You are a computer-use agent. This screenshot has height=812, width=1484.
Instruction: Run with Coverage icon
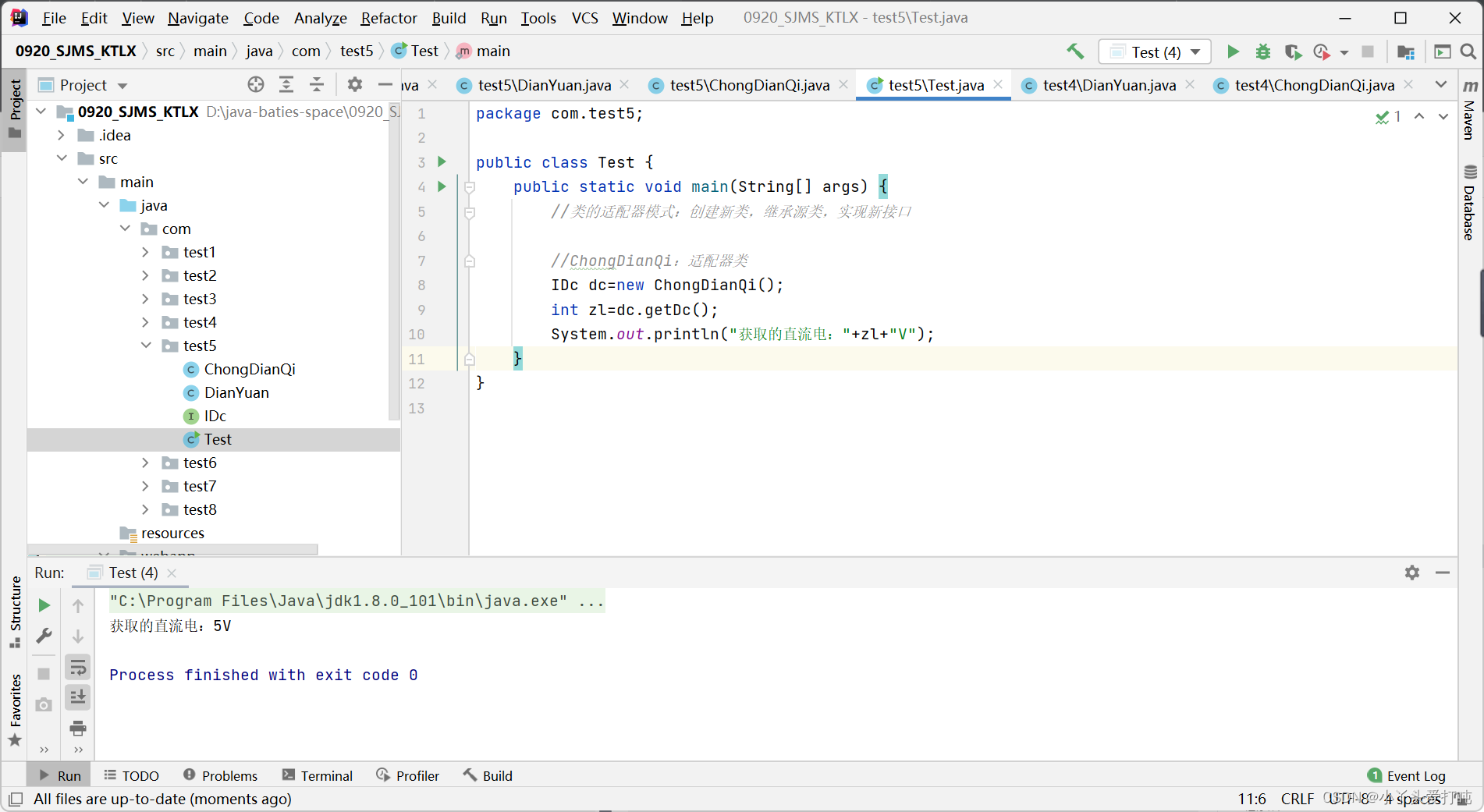point(1292,51)
